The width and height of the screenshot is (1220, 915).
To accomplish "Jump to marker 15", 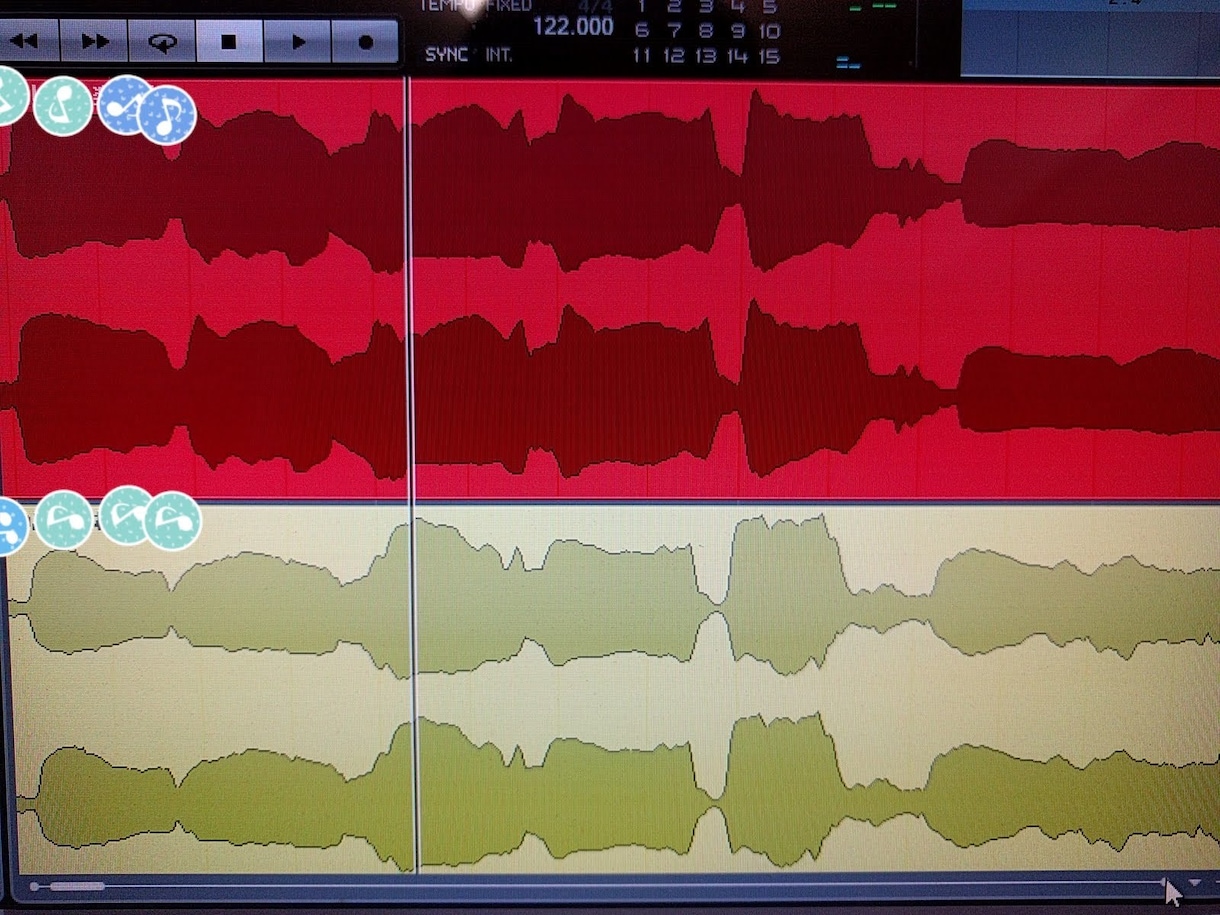I will pyautogui.click(x=768, y=56).
